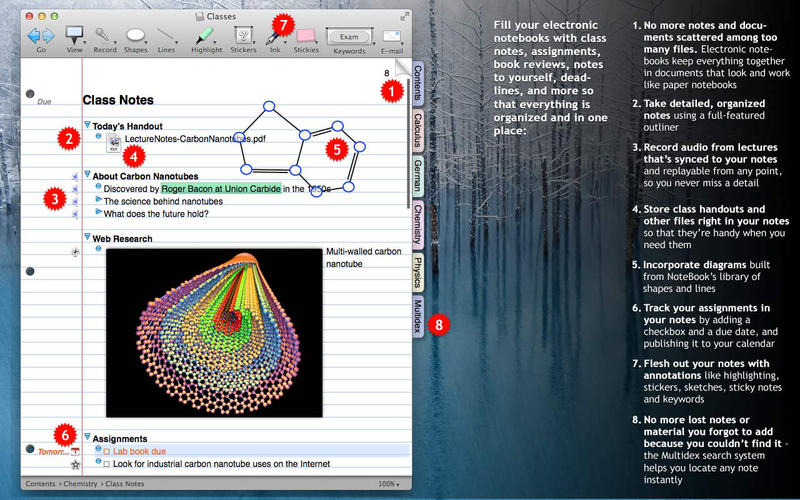The height and width of the screenshot is (500, 800).
Task: Activate the Highlight marker tool
Action: point(207,35)
